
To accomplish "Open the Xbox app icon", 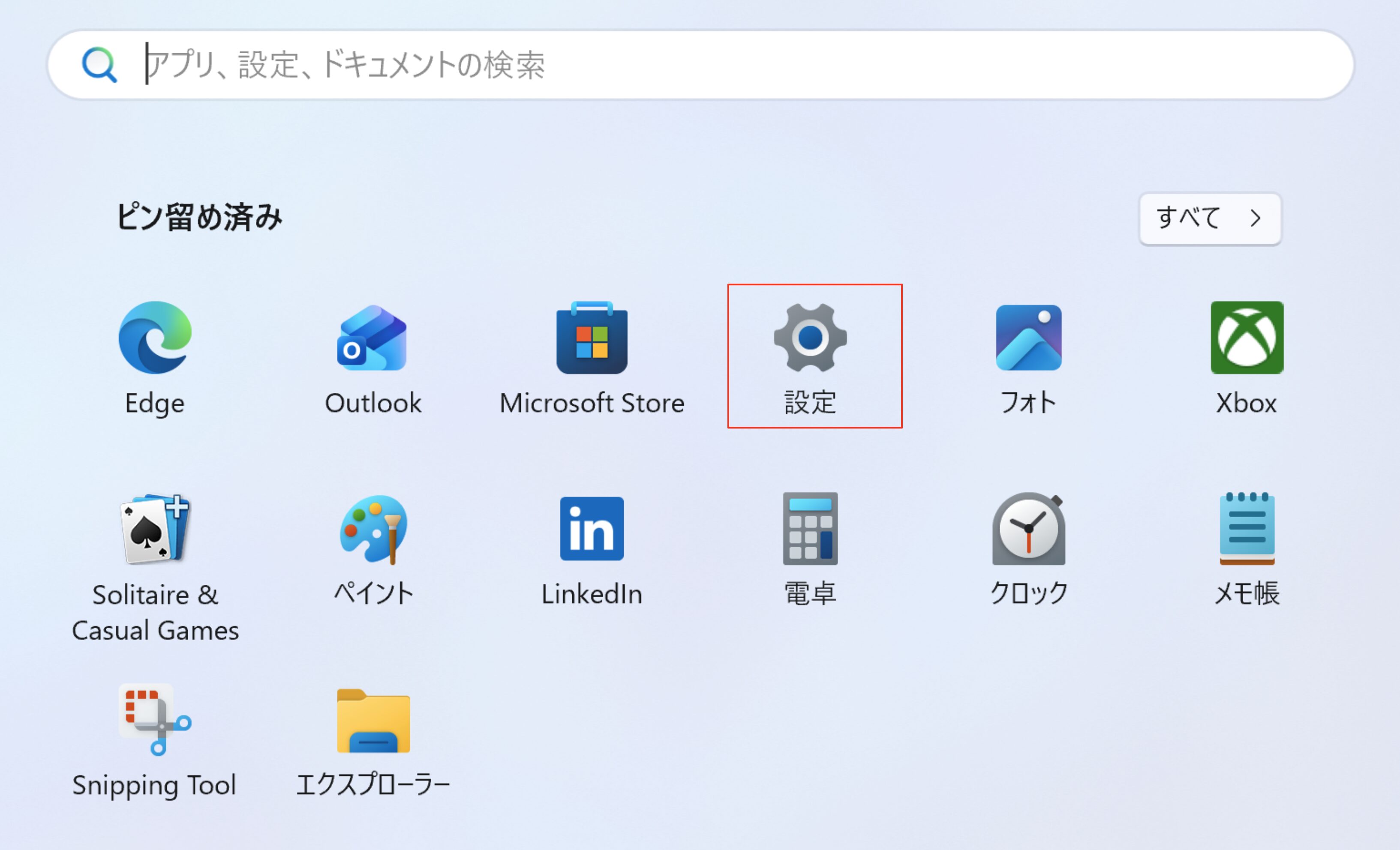I will [1247, 338].
